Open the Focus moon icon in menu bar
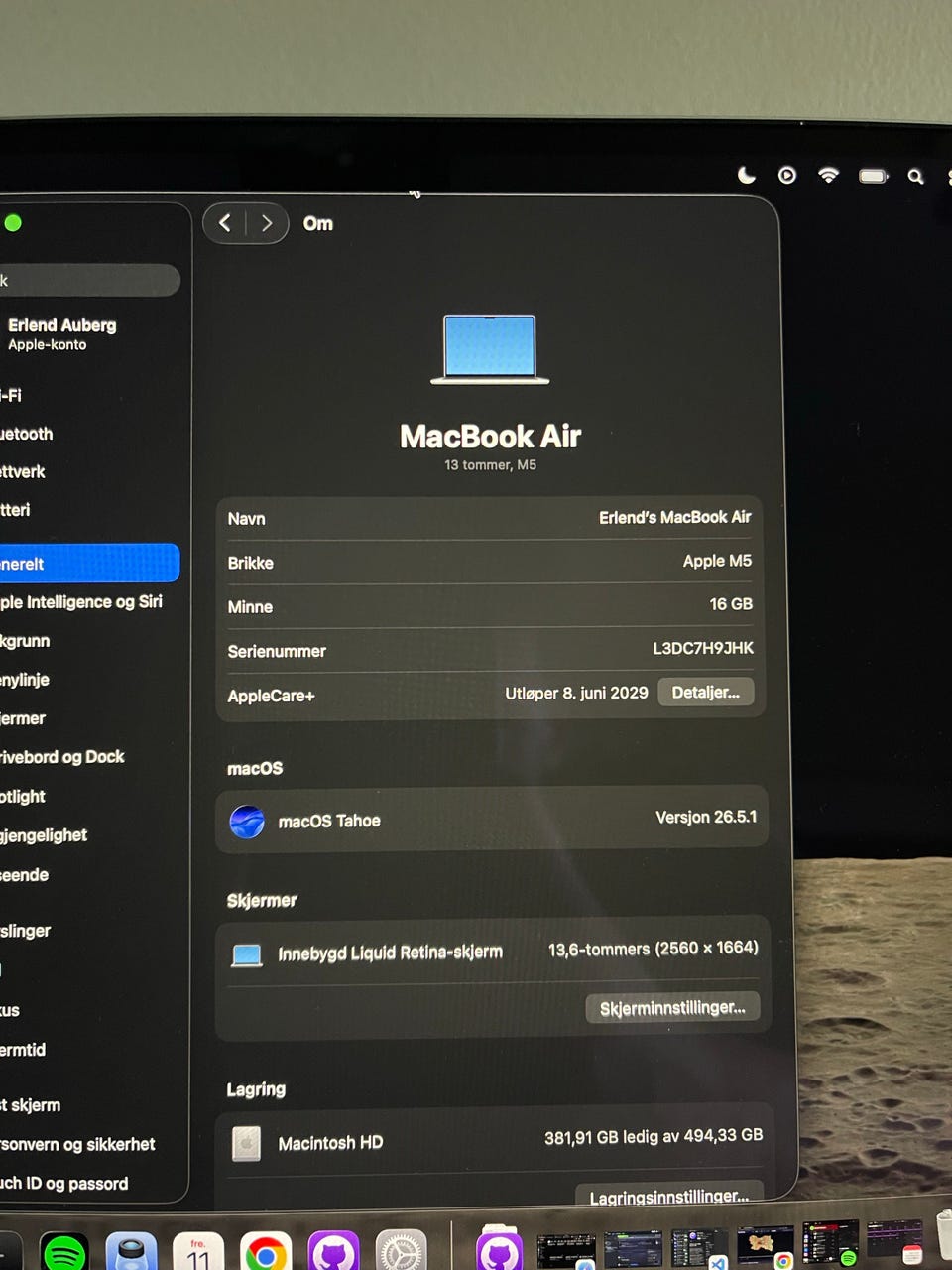Screen dimensions: 952x1270 (x=747, y=176)
